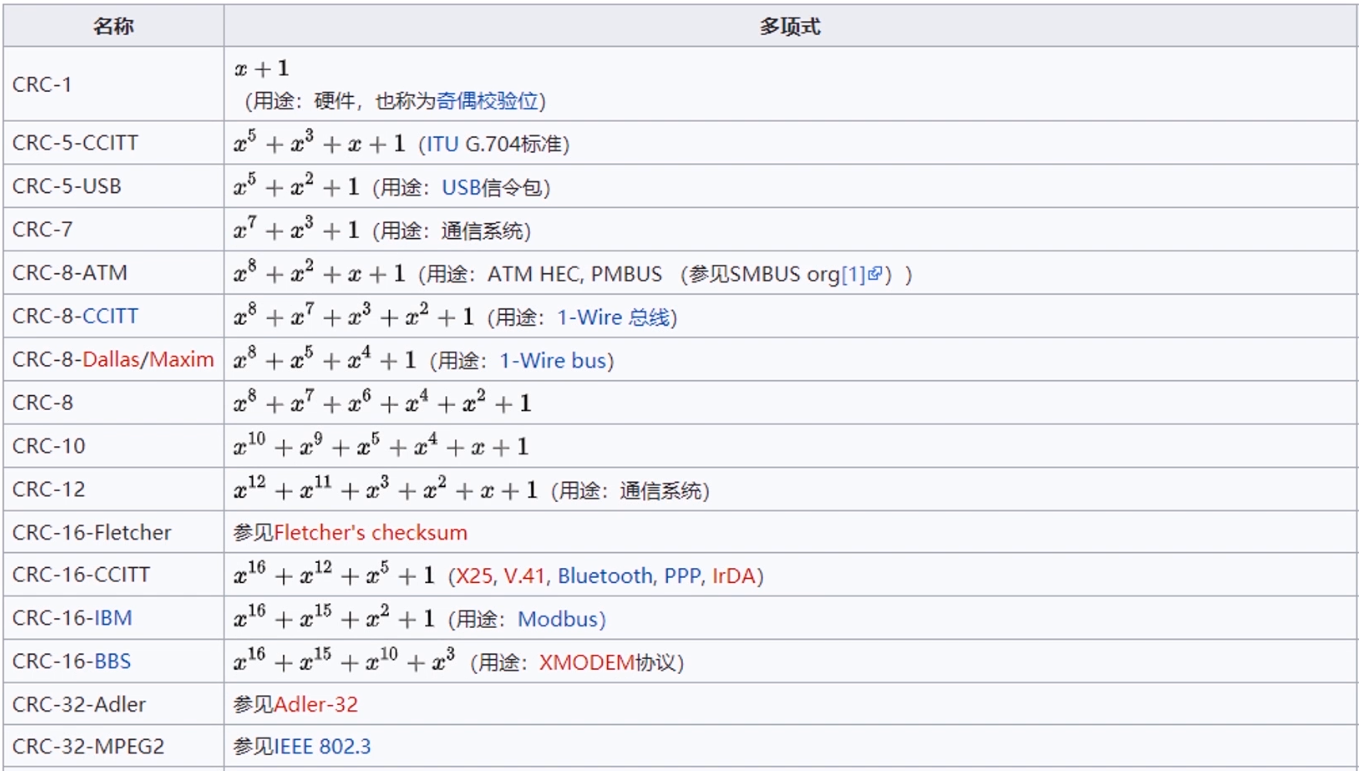Click the IBM link in CRC-16-IBM name
This screenshot has height=771, width=1363.
tap(112, 618)
